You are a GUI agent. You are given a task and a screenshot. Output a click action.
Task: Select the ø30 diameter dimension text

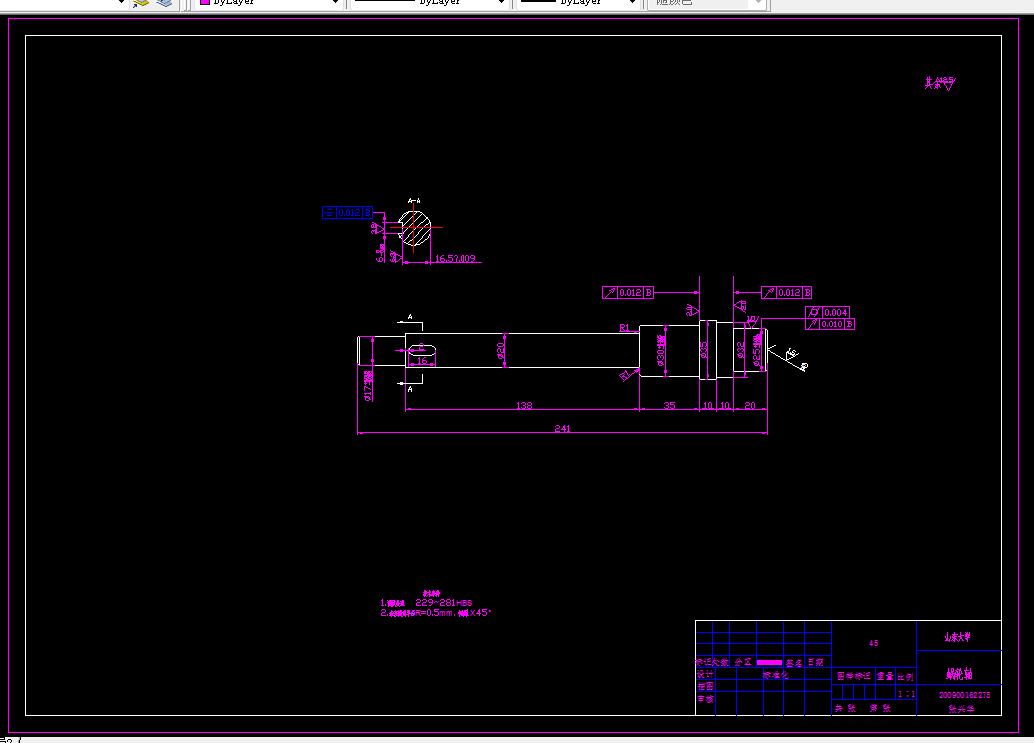(661, 350)
